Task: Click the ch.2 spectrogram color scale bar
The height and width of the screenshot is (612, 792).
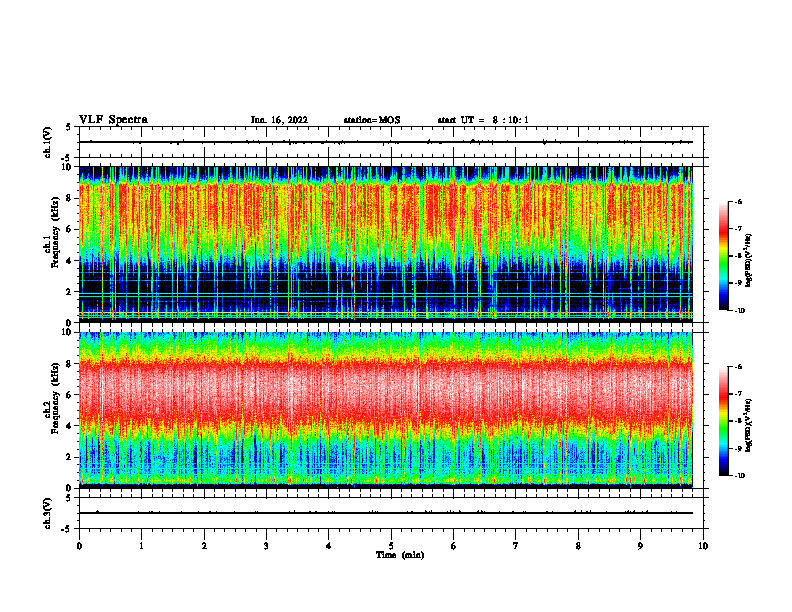Action: [723, 421]
